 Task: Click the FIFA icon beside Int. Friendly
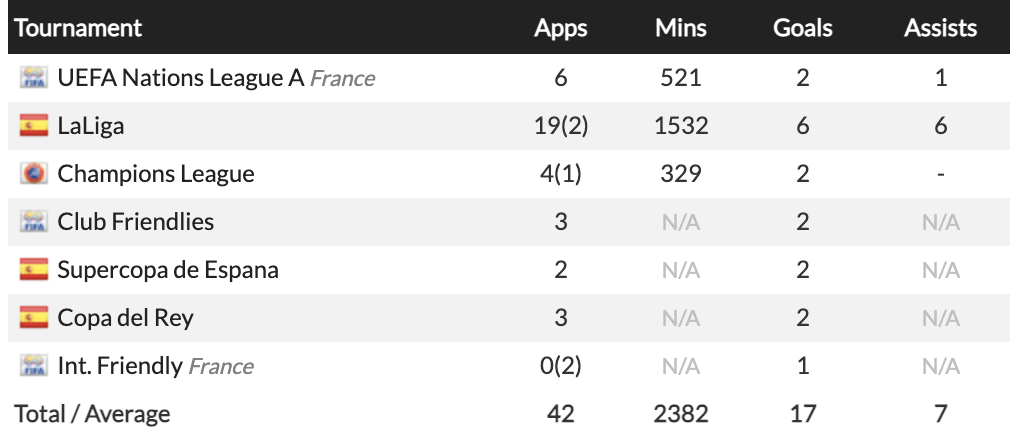coord(34,366)
